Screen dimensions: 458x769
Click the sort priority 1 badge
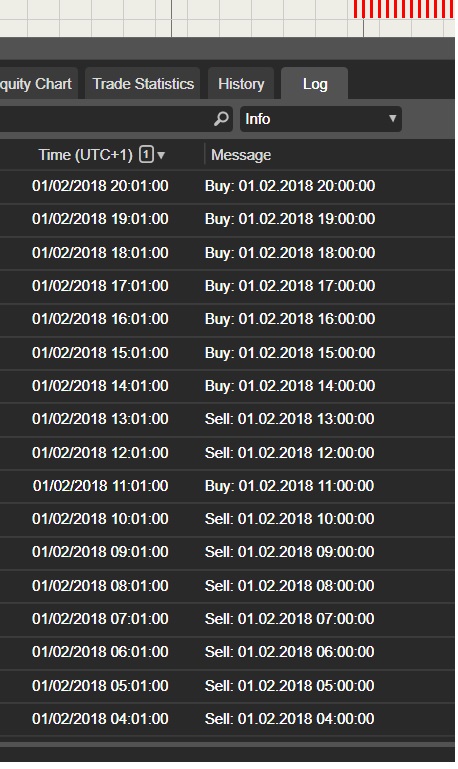[146, 155]
